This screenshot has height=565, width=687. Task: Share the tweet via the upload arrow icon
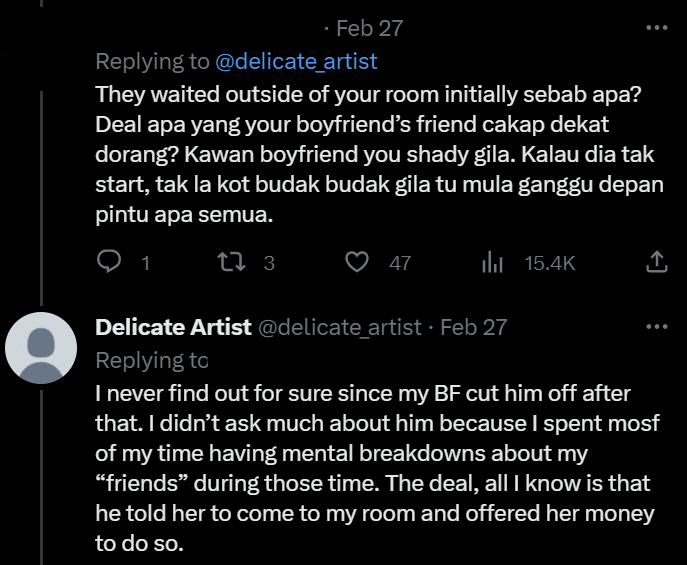pyautogui.click(x=656, y=261)
